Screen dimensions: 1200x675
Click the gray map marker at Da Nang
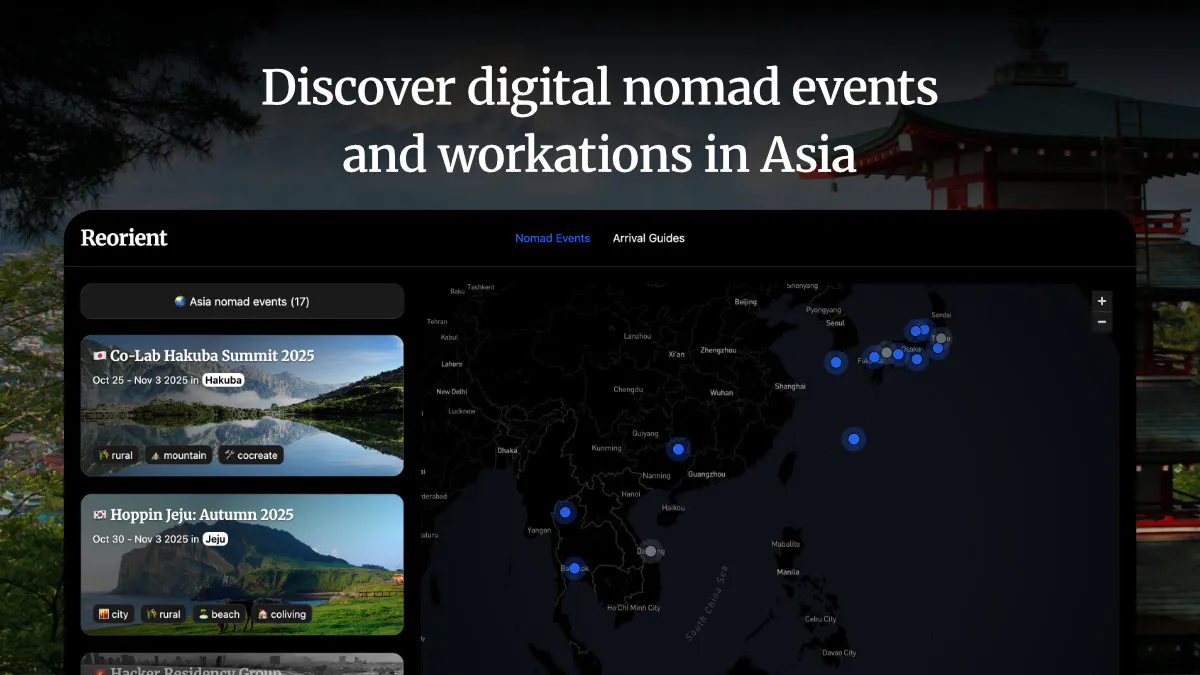tap(651, 551)
